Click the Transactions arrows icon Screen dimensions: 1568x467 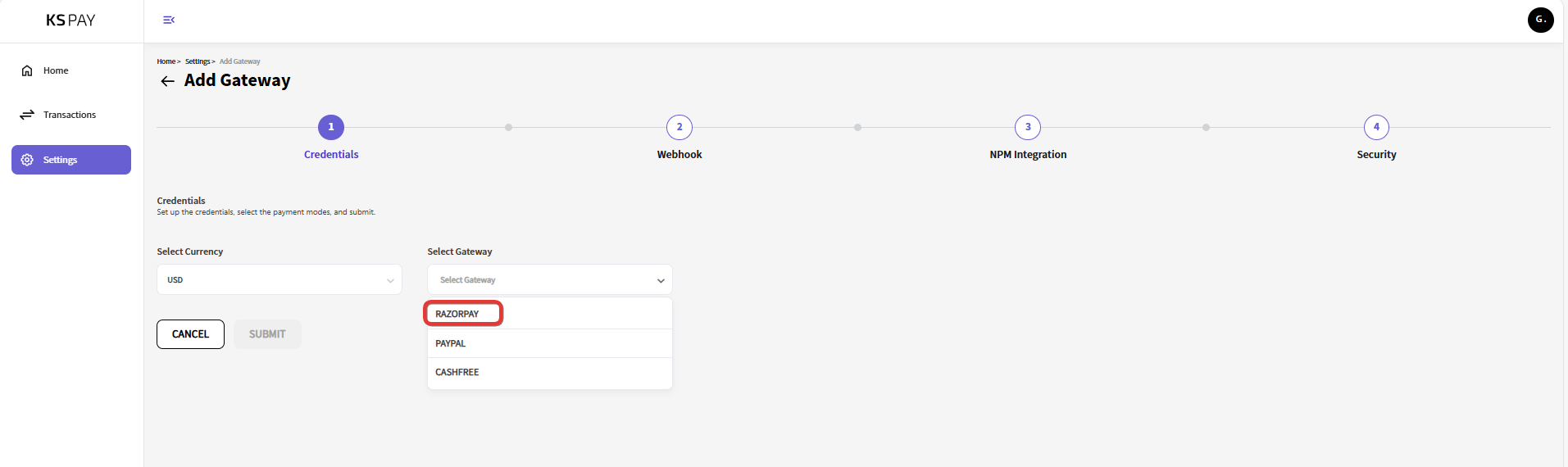(x=27, y=115)
